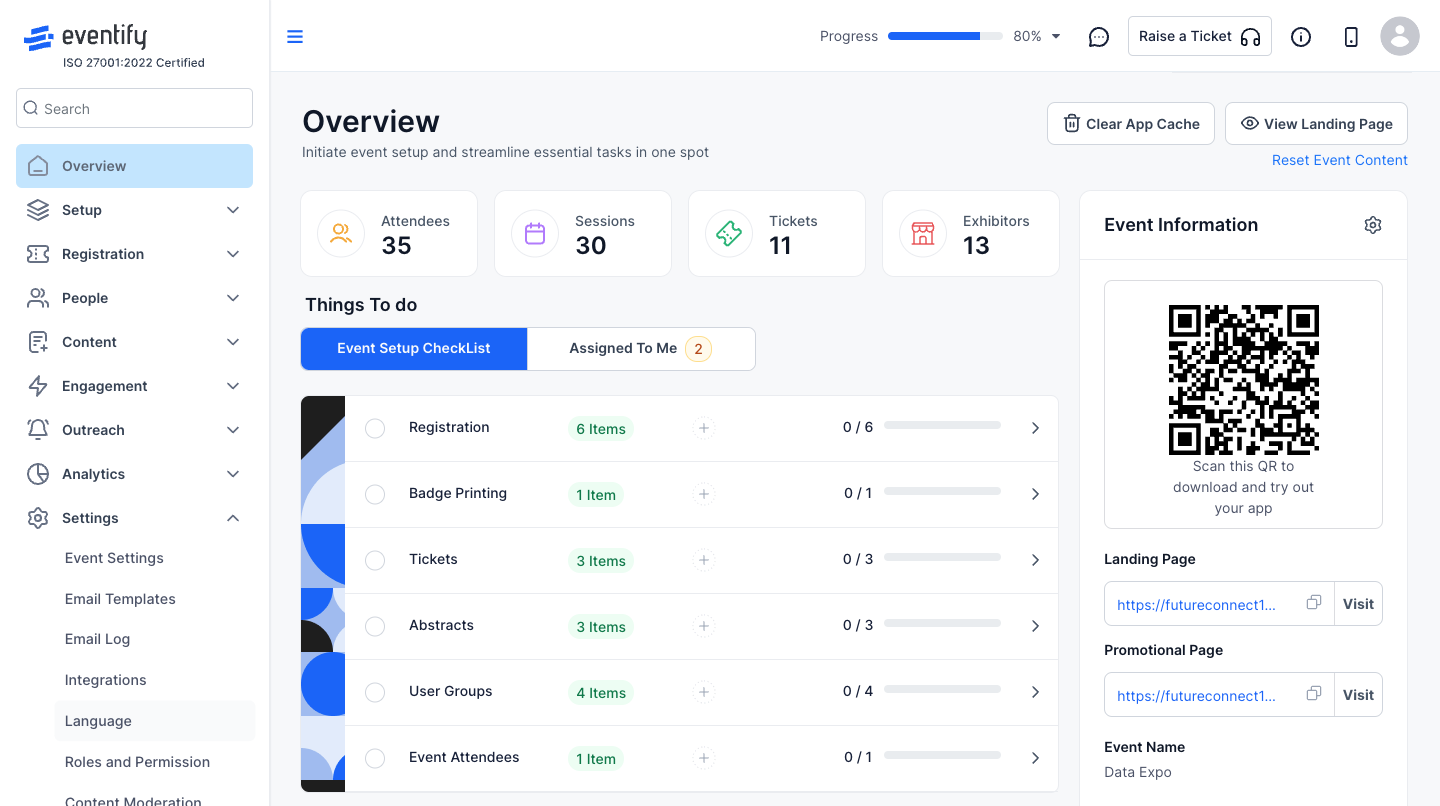Click the app download QR code

point(1244,380)
